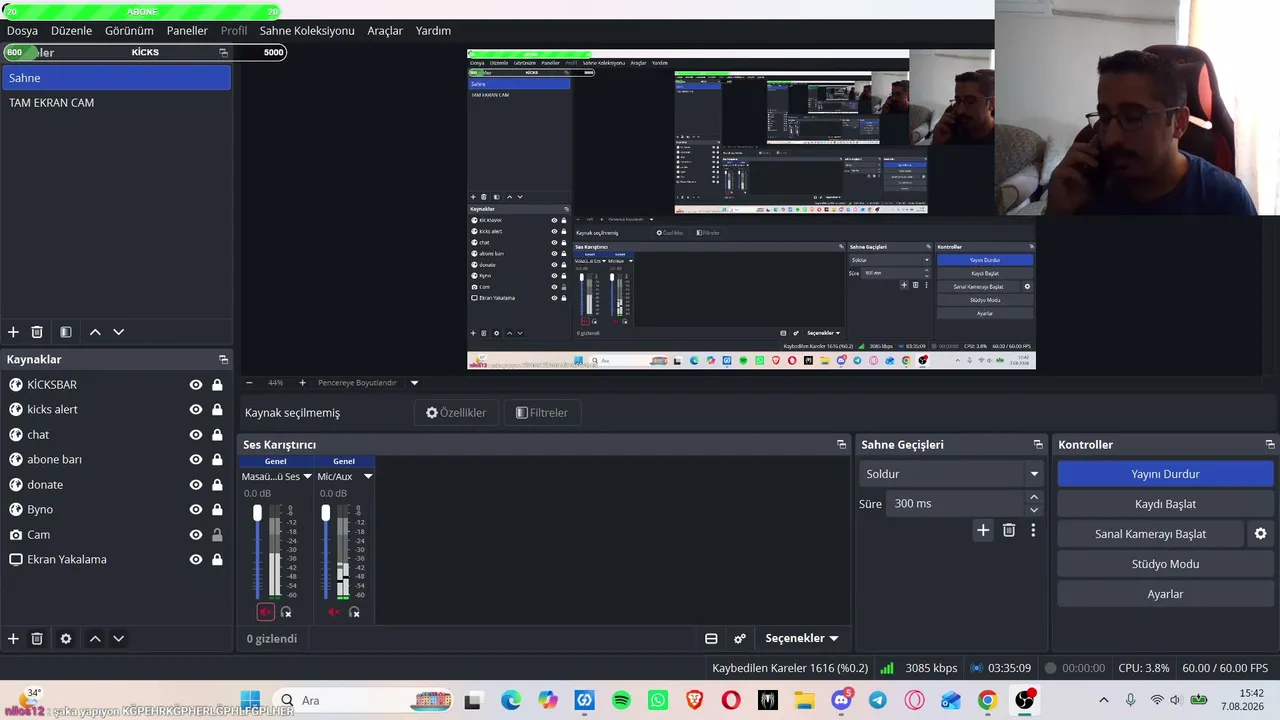The width and height of the screenshot is (1280, 720).
Task: Open WhatsApp from the taskbar
Action: pos(657,700)
